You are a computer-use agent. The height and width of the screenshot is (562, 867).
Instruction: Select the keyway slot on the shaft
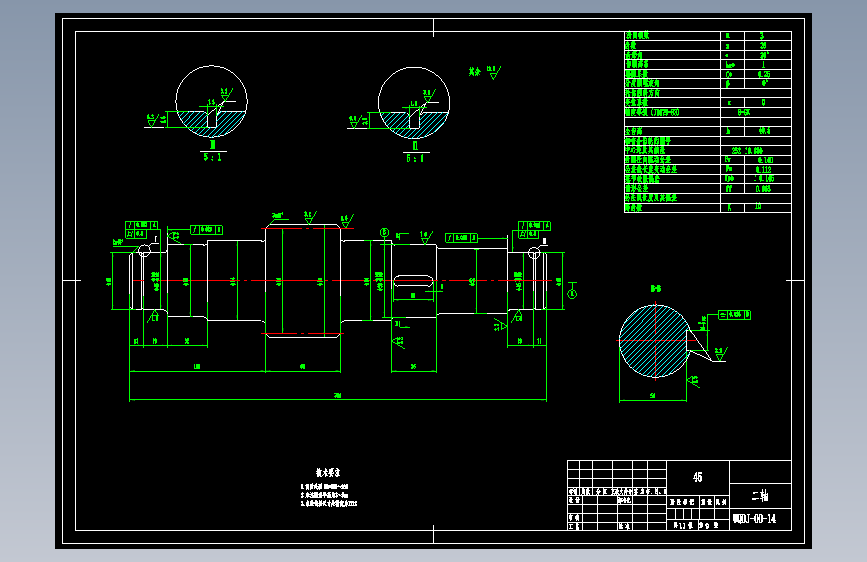pos(412,281)
